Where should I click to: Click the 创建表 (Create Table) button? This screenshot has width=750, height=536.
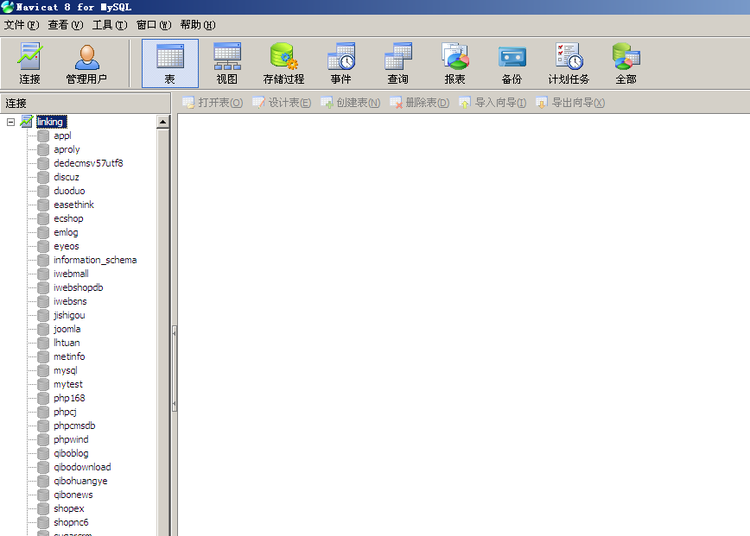tap(350, 102)
